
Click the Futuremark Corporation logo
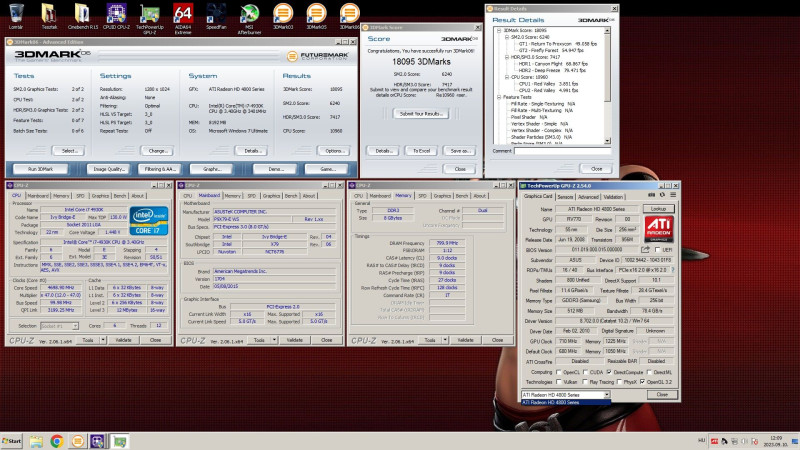point(318,56)
